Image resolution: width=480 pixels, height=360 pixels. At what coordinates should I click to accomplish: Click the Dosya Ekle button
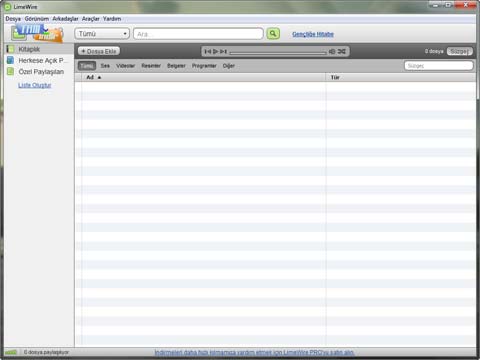point(99,51)
